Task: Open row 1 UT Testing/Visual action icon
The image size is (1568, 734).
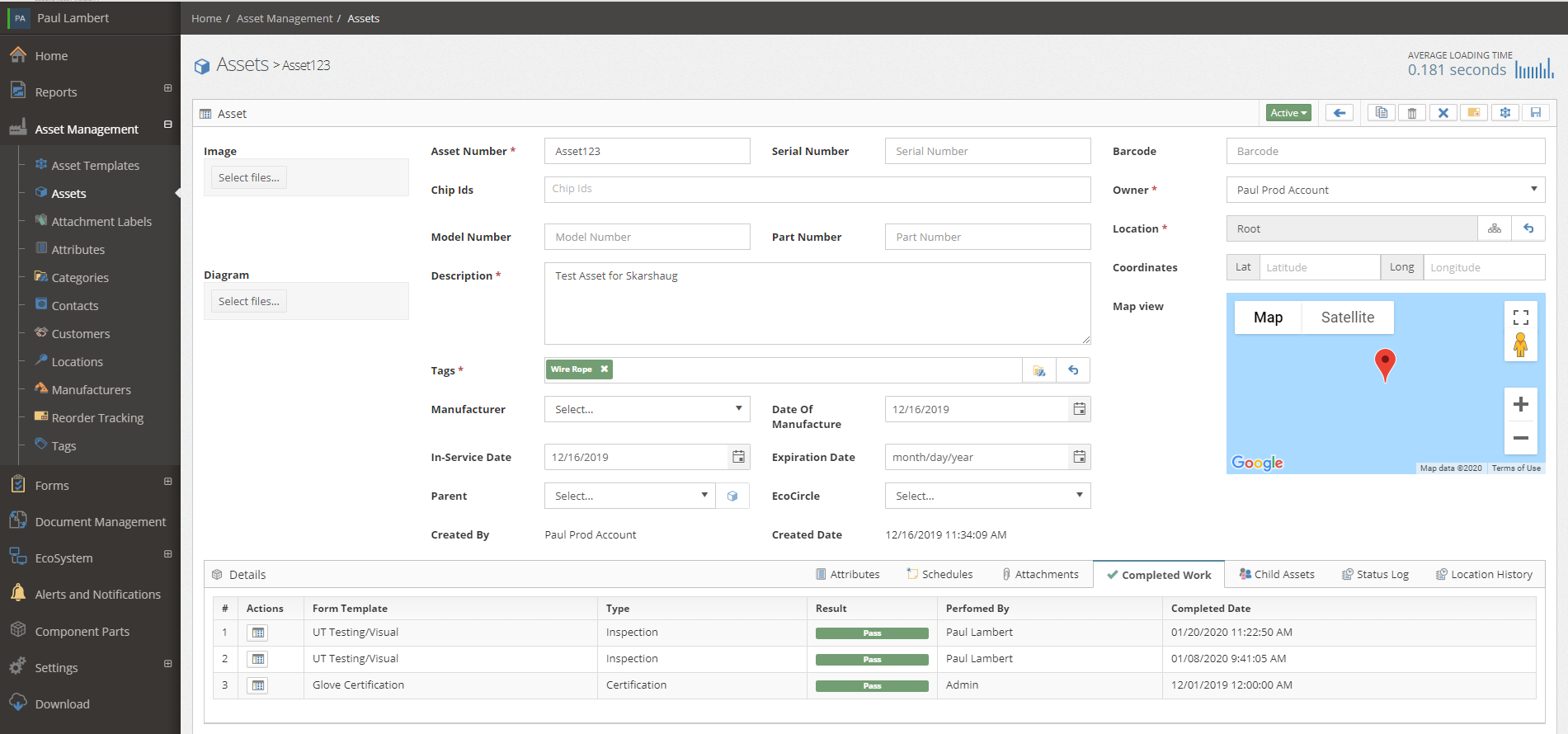Action: 258,633
